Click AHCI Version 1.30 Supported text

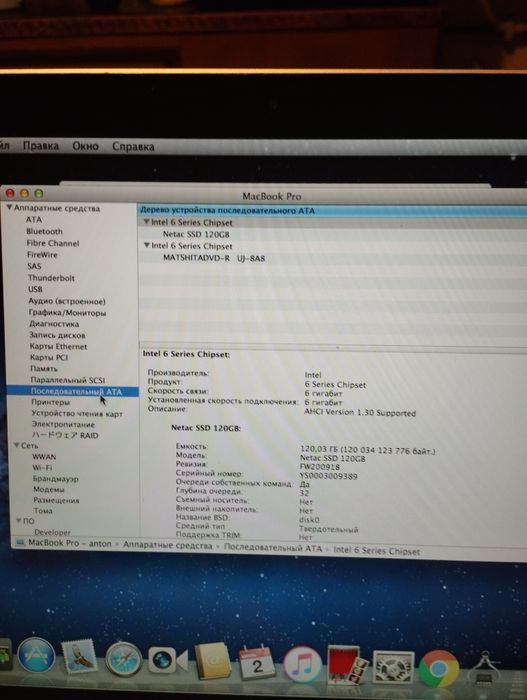pos(360,412)
